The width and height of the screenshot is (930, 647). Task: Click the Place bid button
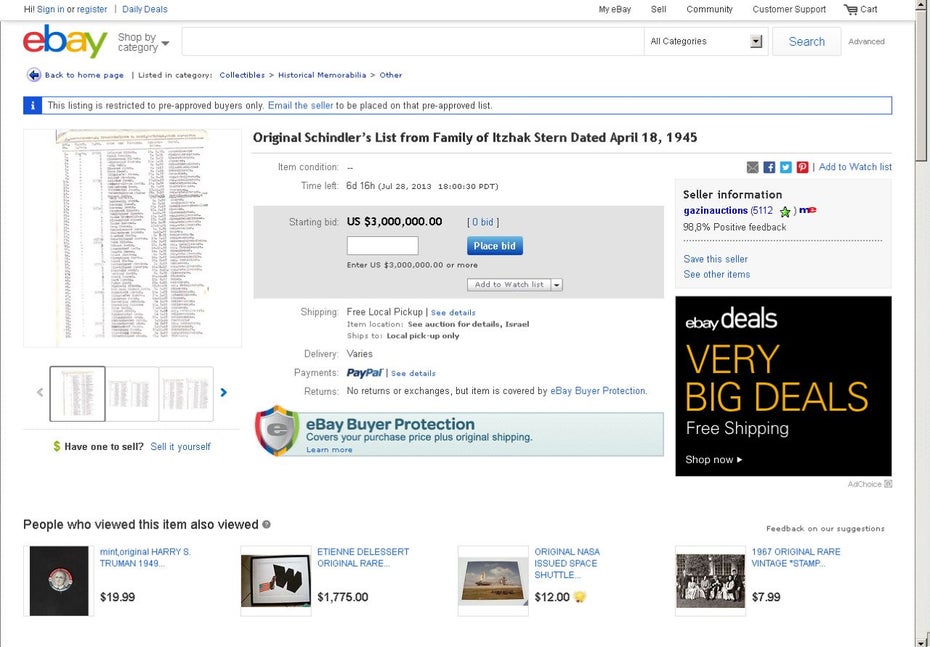(x=495, y=246)
